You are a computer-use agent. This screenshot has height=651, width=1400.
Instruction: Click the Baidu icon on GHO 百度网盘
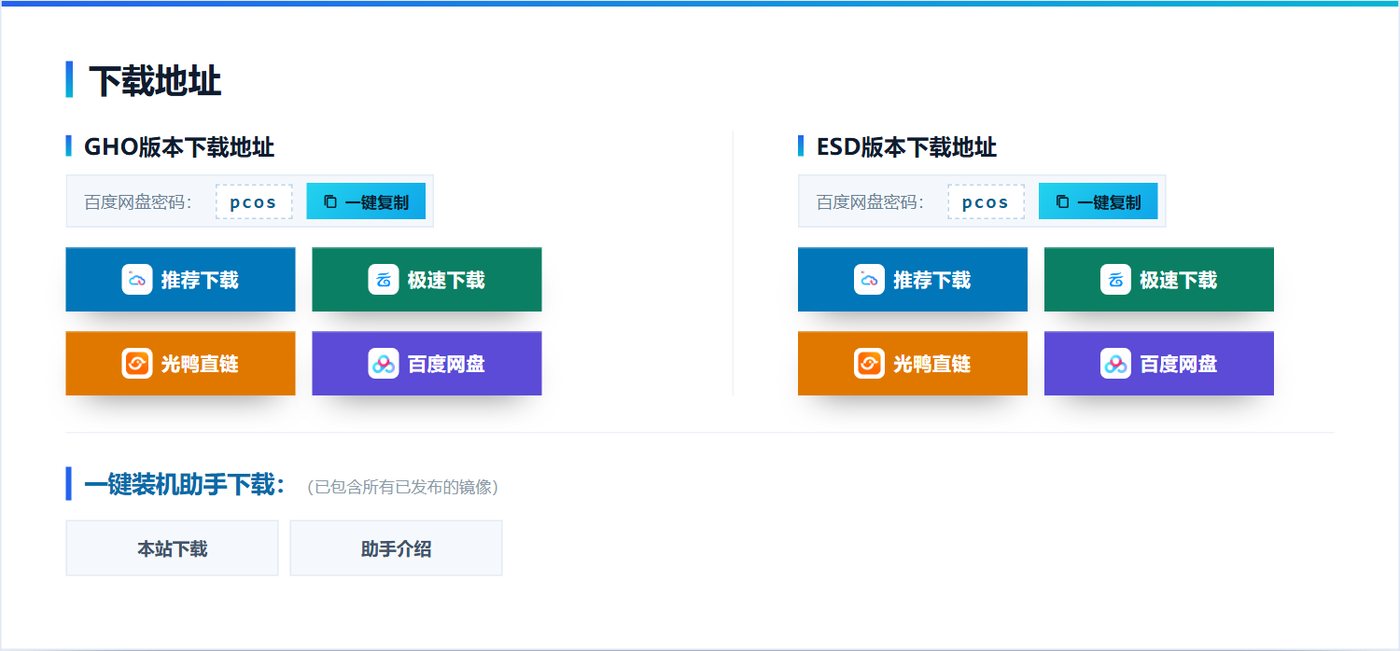pos(383,364)
